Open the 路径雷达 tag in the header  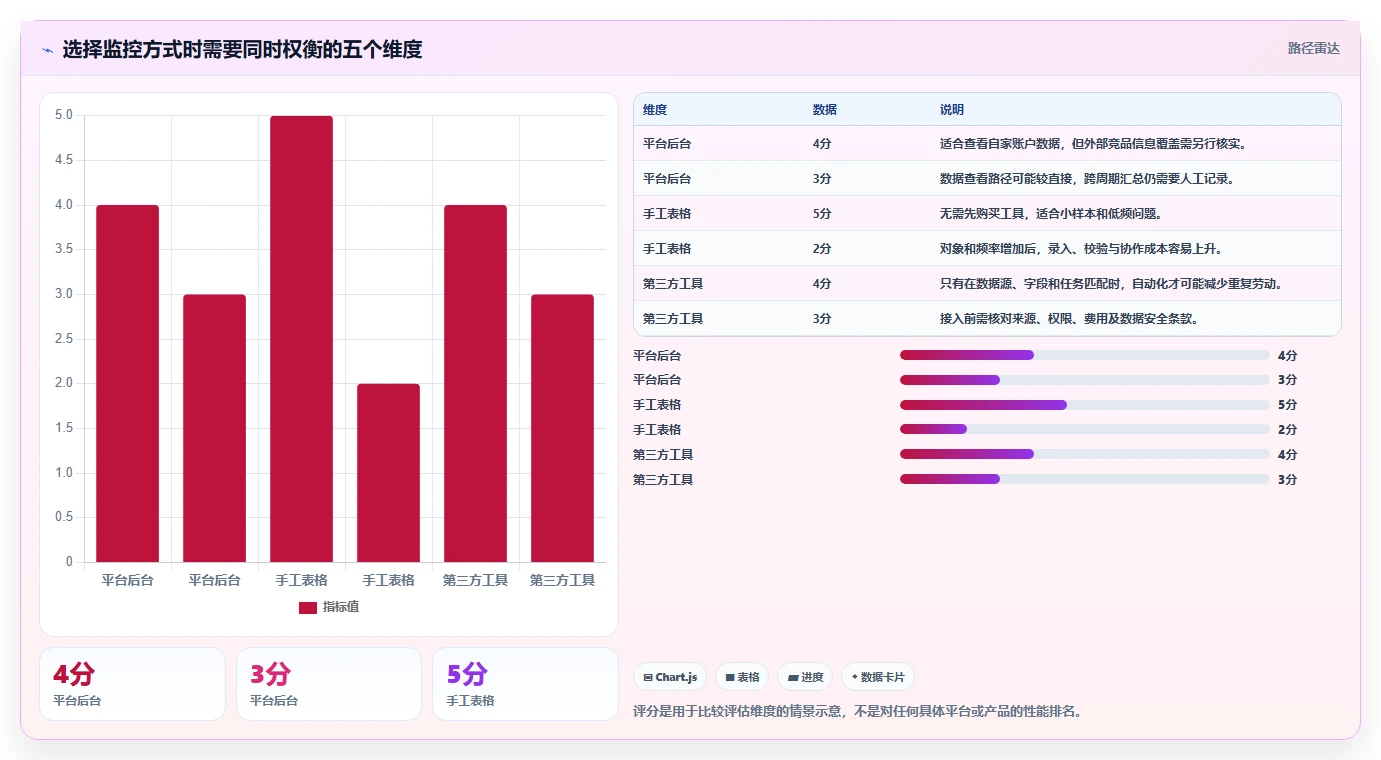[x=1313, y=48]
